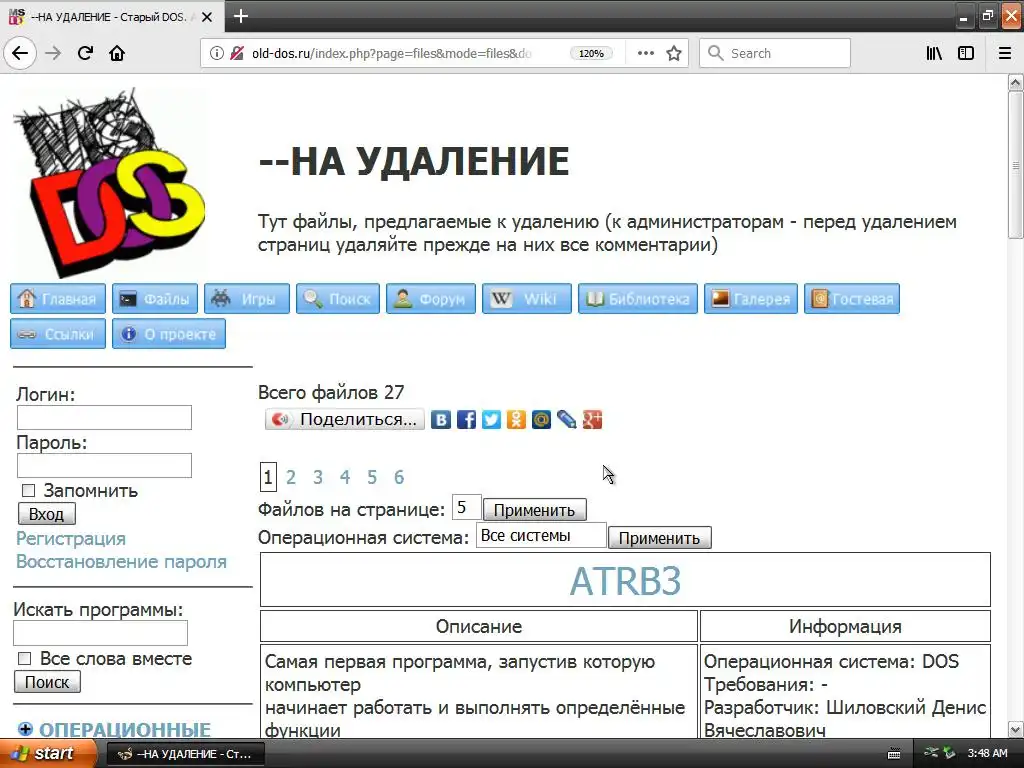Image resolution: width=1024 pixels, height=768 pixels.
Task: Open the Windows start button
Action: [x=46, y=753]
